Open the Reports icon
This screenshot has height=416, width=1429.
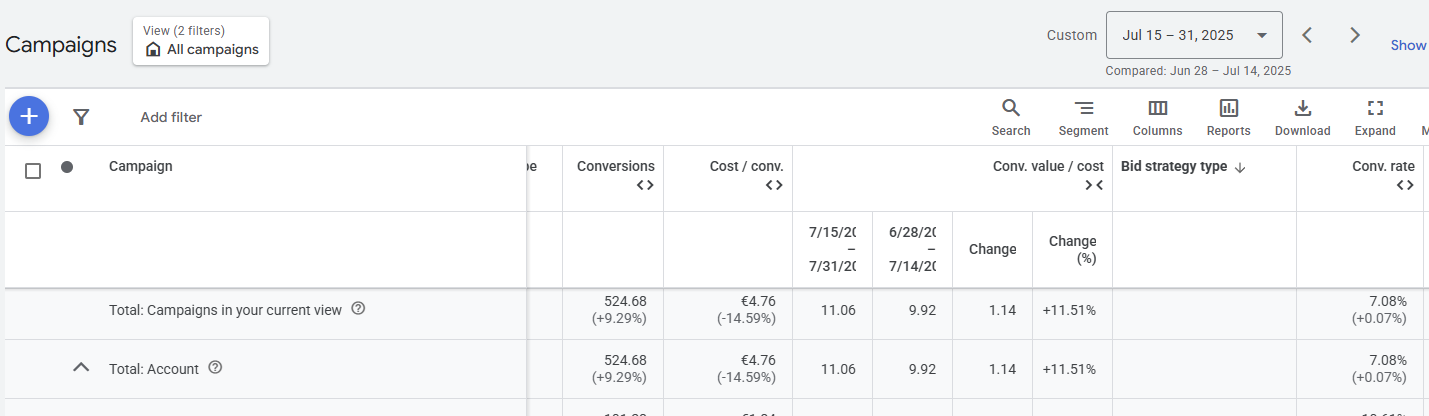[x=1228, y=117]
